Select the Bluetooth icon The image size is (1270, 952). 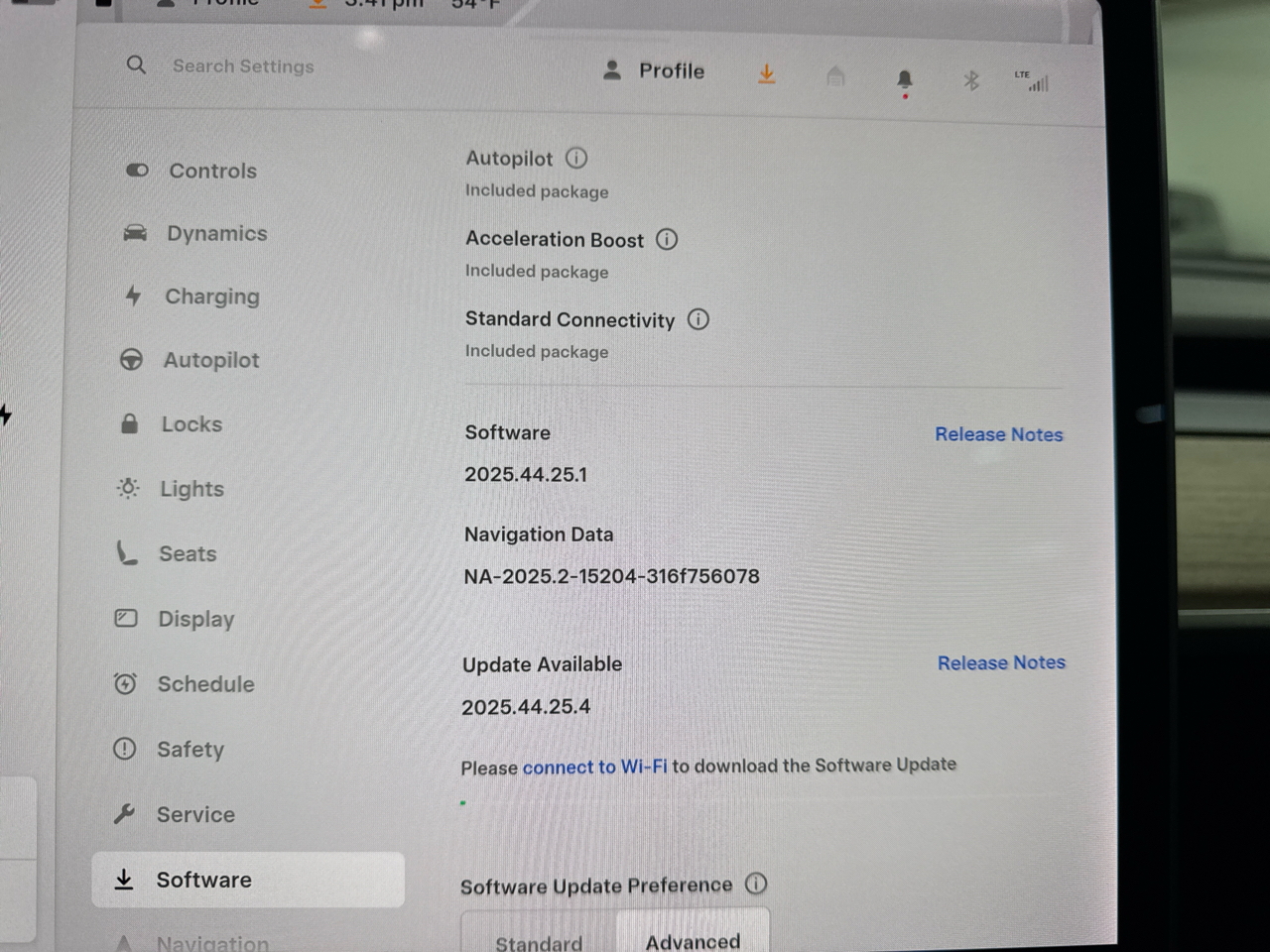971,81
